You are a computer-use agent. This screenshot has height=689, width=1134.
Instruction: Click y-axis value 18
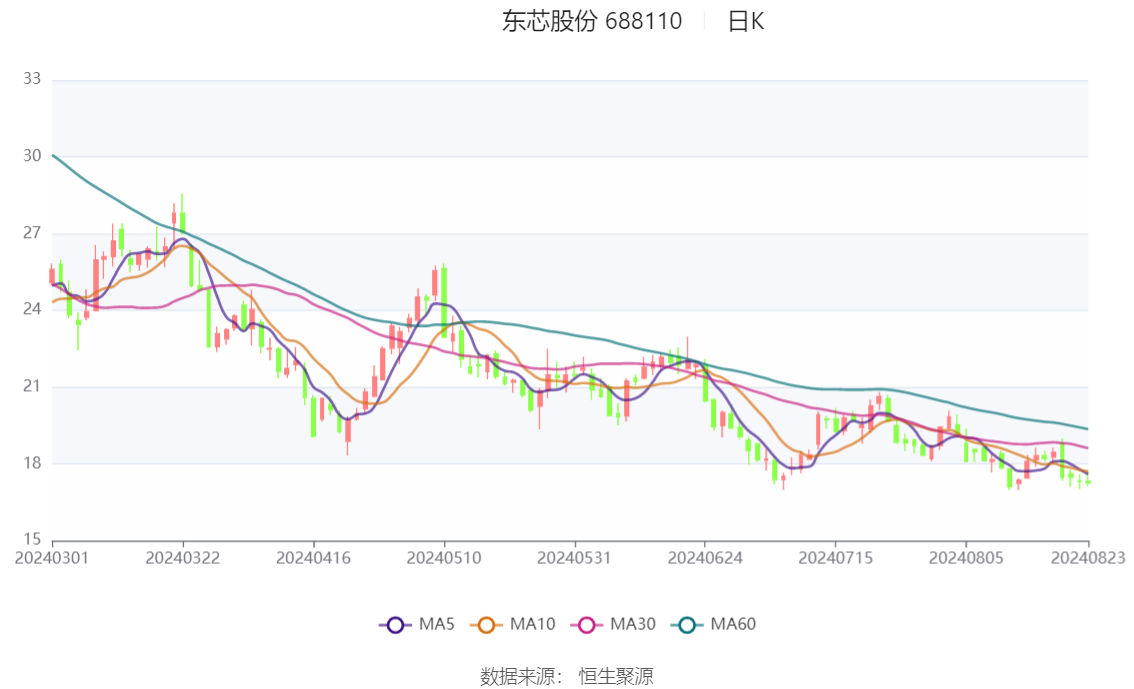(x=32, y=463)
